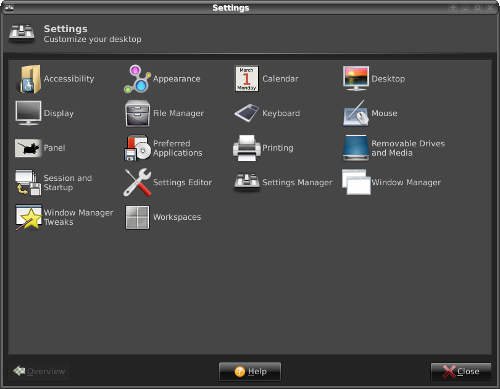The width and height of the screenshot is (500, 389).
Task: Click the Help button
Action: point(250,371)
